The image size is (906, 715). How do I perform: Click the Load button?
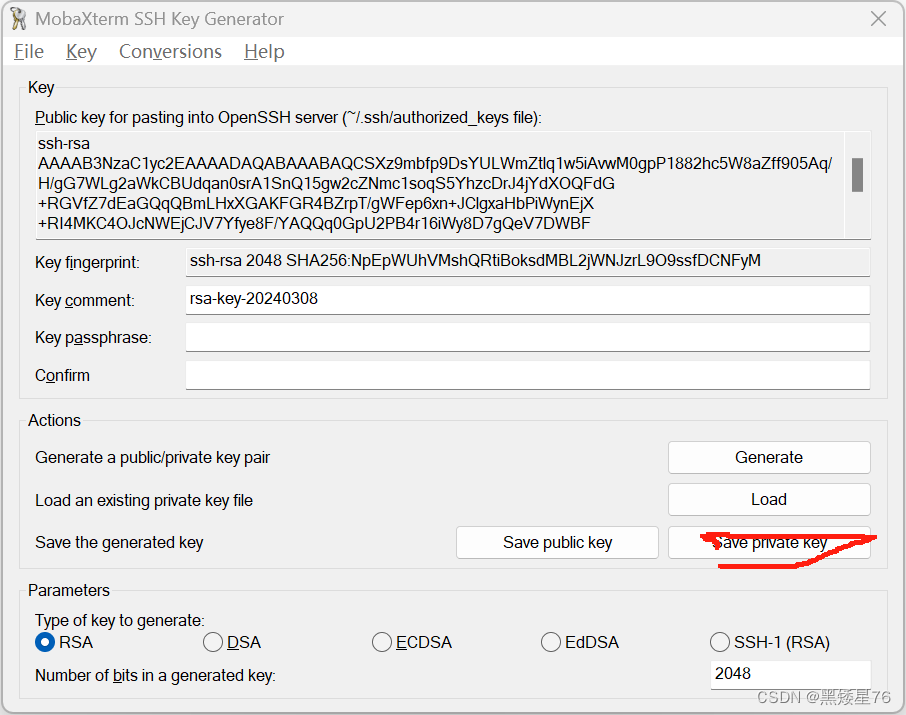(769, 499)
